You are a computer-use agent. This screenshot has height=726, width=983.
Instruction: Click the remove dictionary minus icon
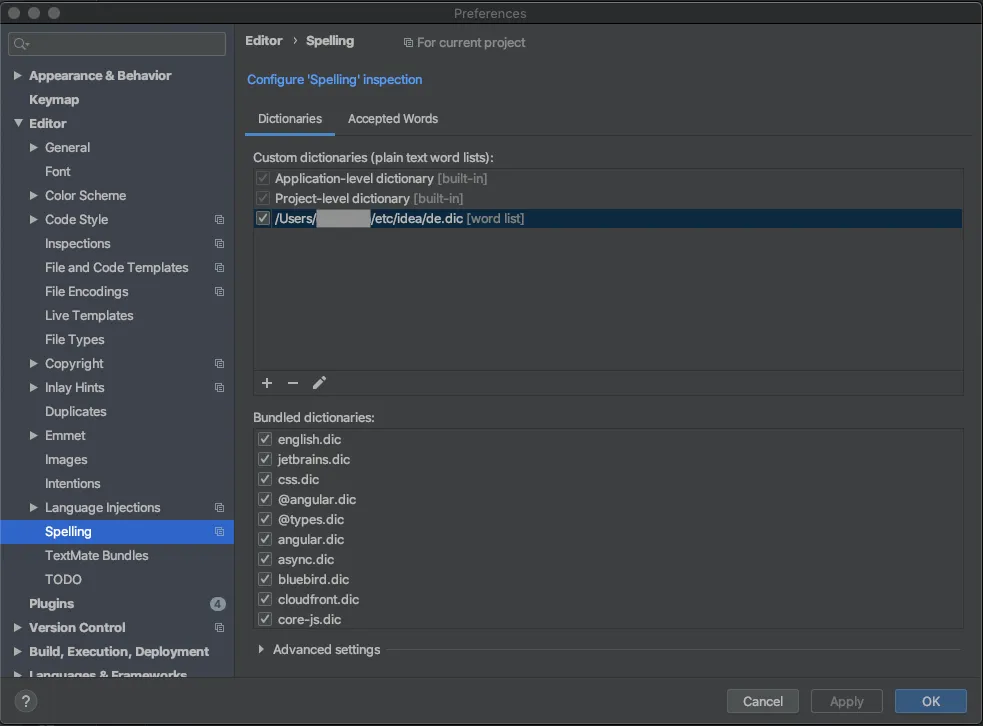pos(293,383)
